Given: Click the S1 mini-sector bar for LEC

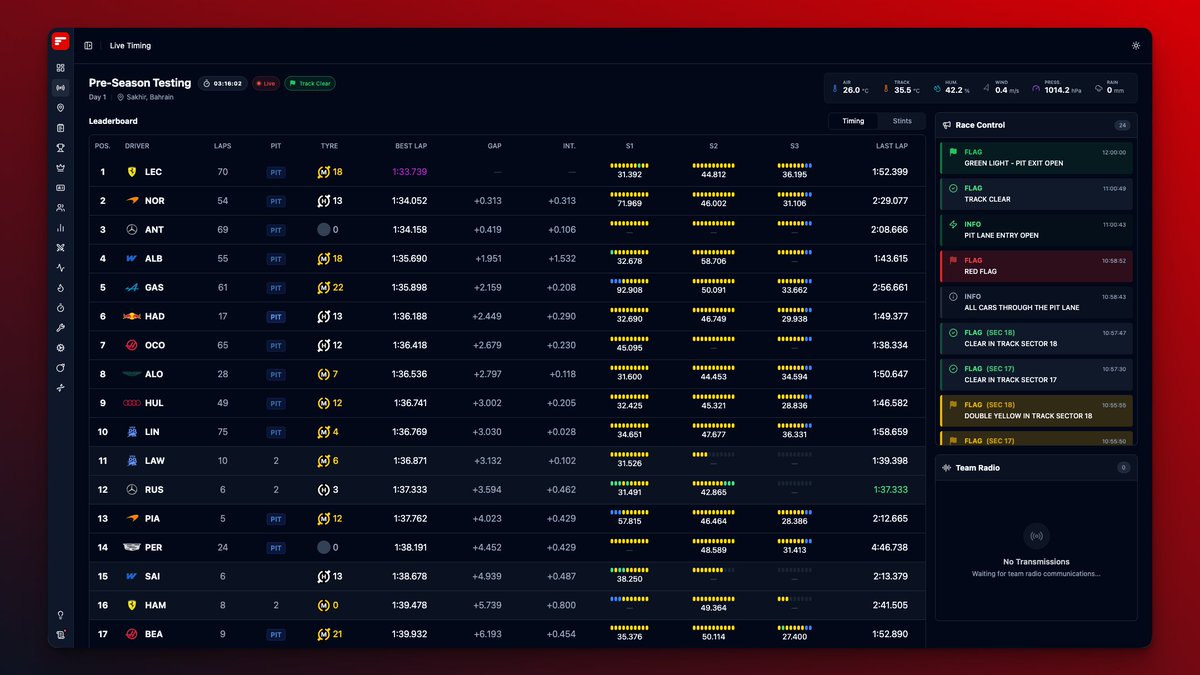Looking at the screenshot, I should coord(629,165).
